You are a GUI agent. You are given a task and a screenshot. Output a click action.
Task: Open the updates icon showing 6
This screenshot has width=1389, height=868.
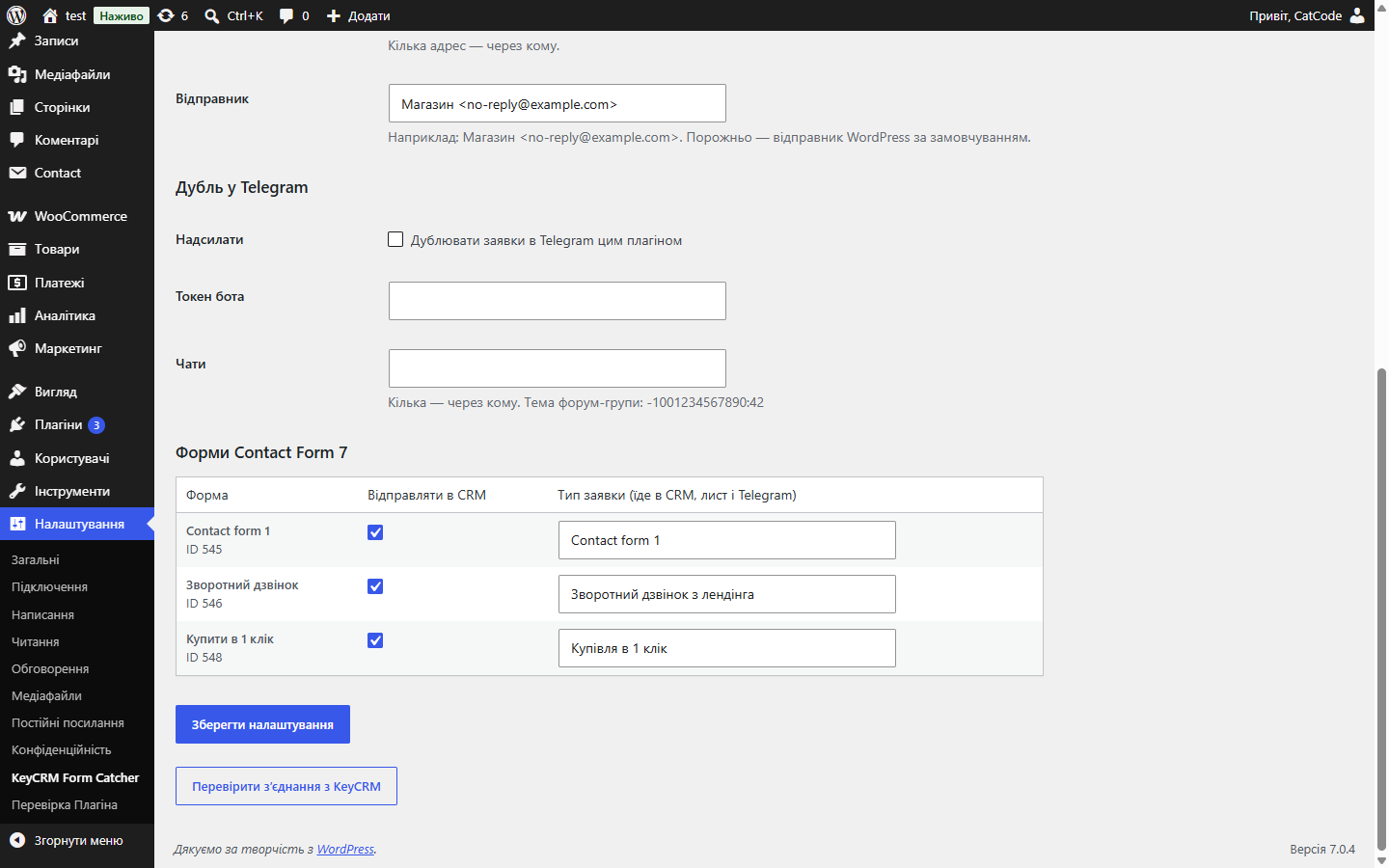point(166,15)
